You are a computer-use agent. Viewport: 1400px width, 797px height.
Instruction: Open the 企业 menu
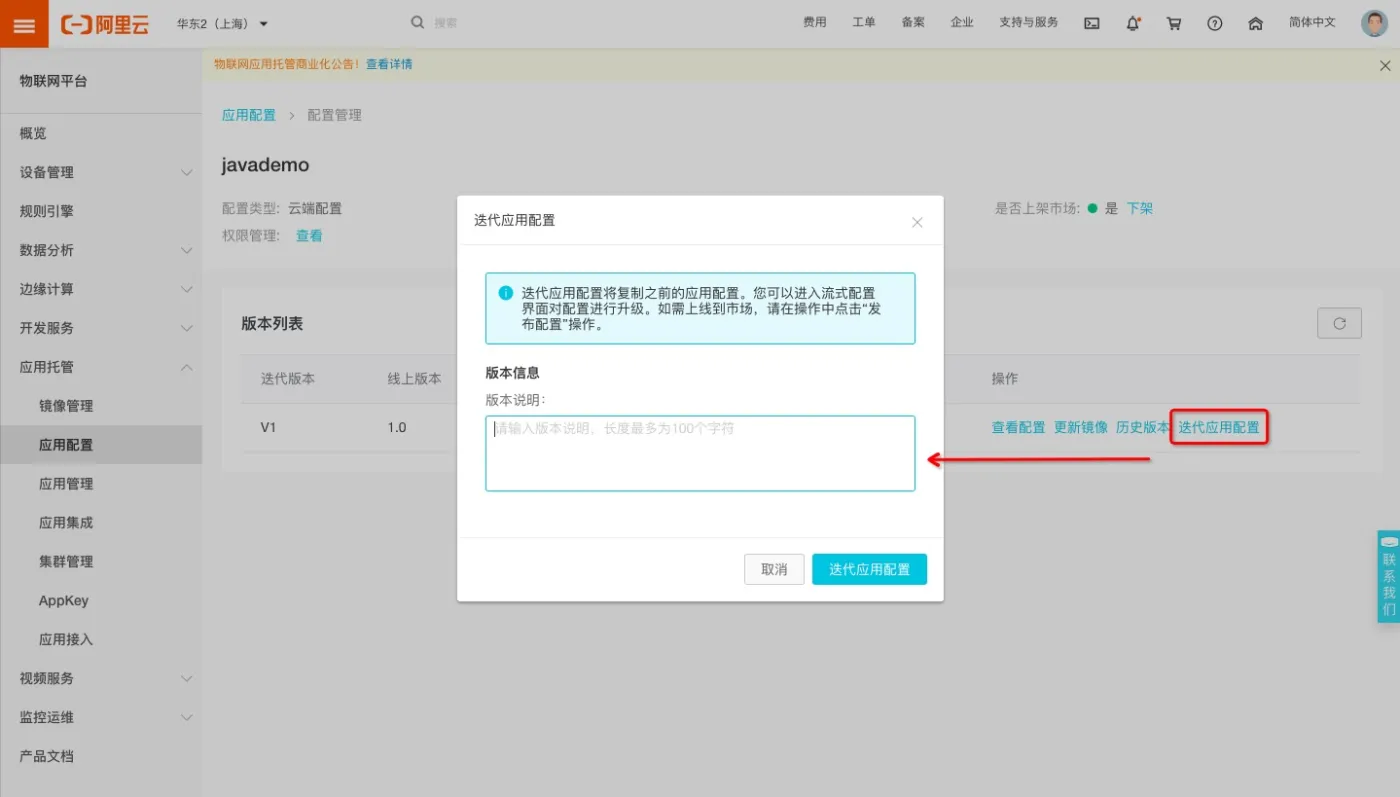click(x=962, y=22)
